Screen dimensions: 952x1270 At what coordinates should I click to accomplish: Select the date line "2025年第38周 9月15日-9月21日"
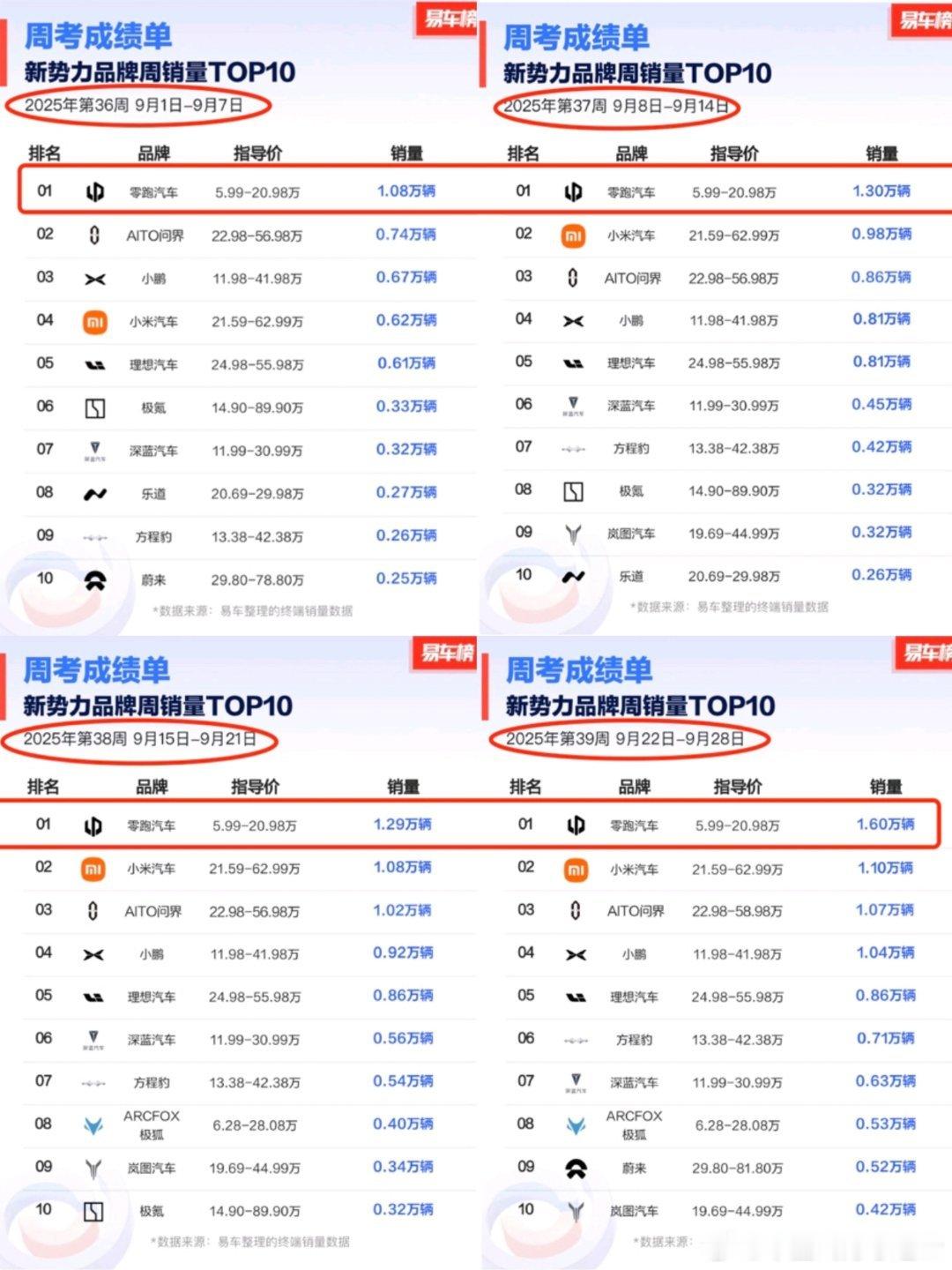(139, 739)
